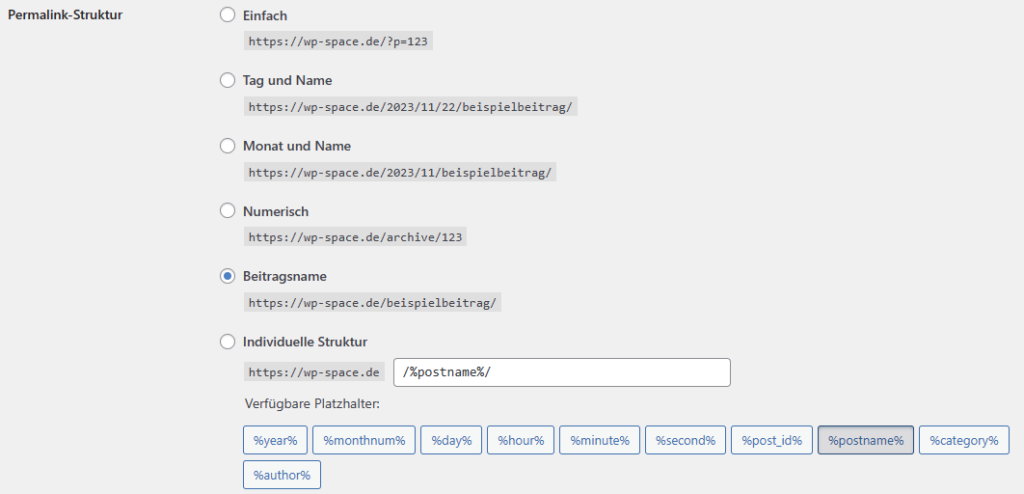Pick the Numerisch radio button

click(x=227, y=211)
